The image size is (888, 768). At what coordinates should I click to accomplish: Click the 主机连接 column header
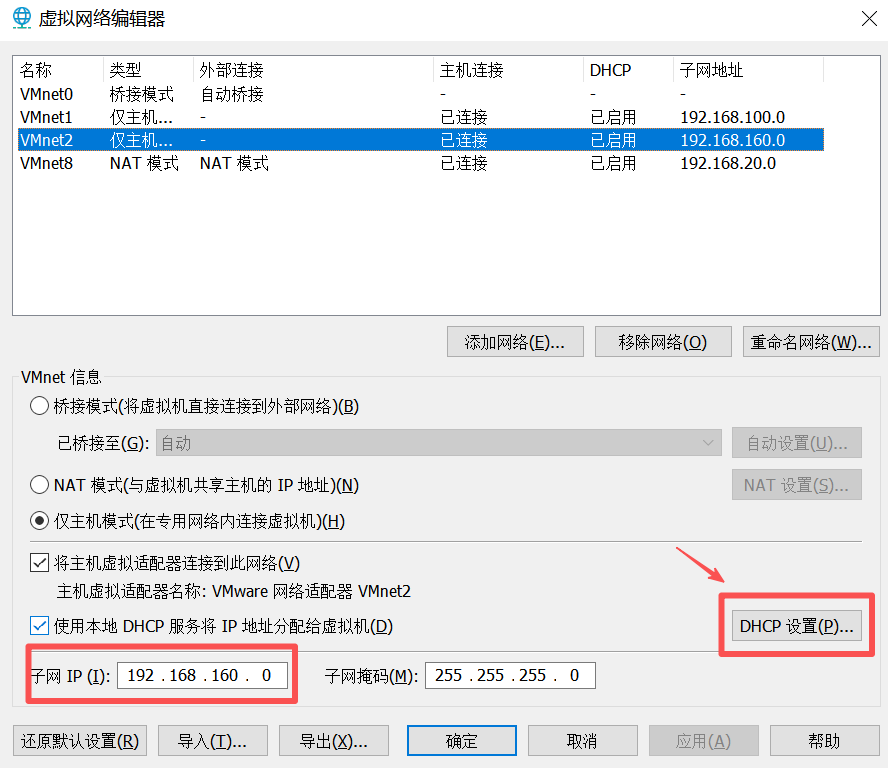508,70
